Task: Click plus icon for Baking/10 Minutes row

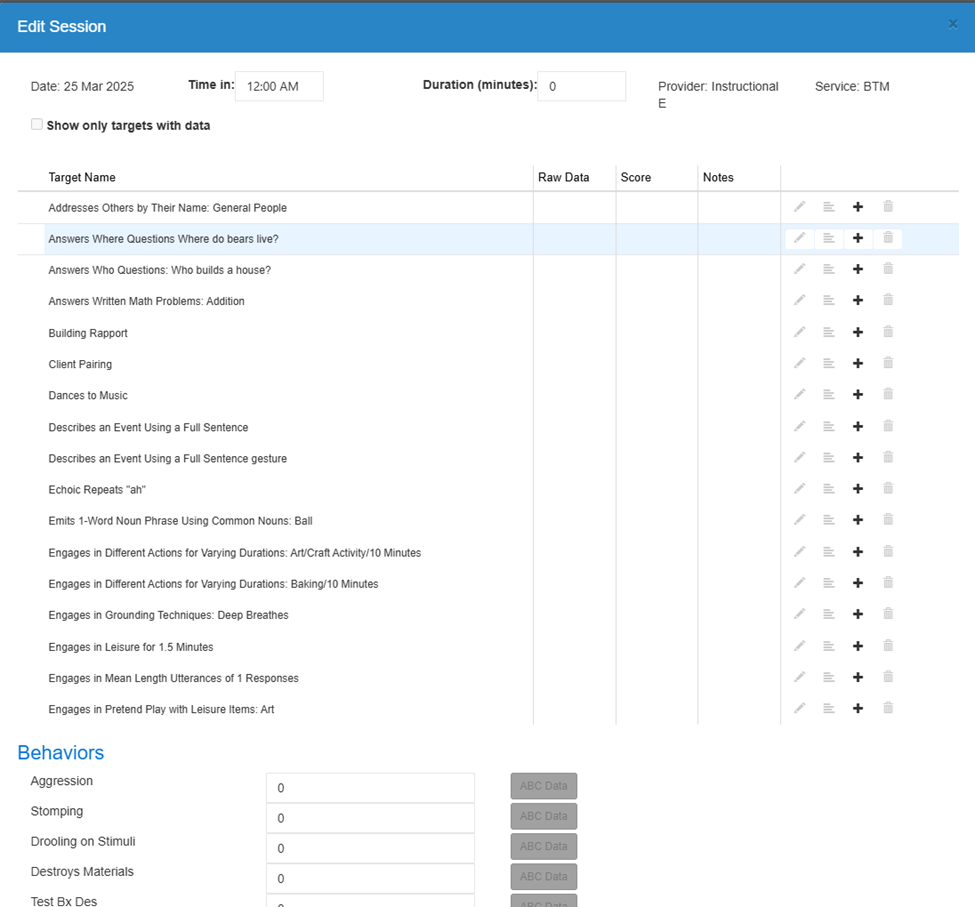Action: [x=858, y=584]
